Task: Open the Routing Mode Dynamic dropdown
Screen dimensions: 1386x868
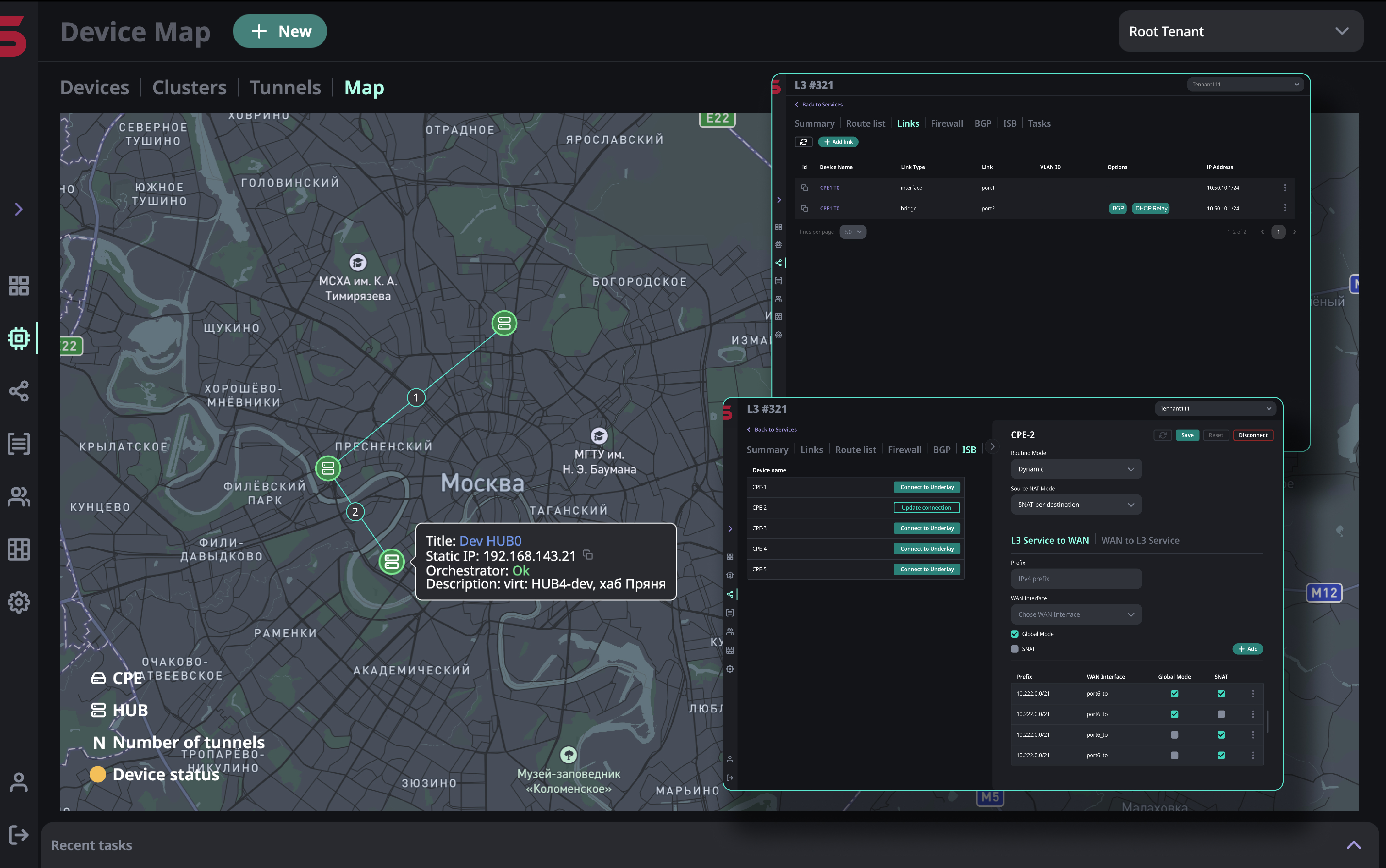Action: (x=1075, y=469)
